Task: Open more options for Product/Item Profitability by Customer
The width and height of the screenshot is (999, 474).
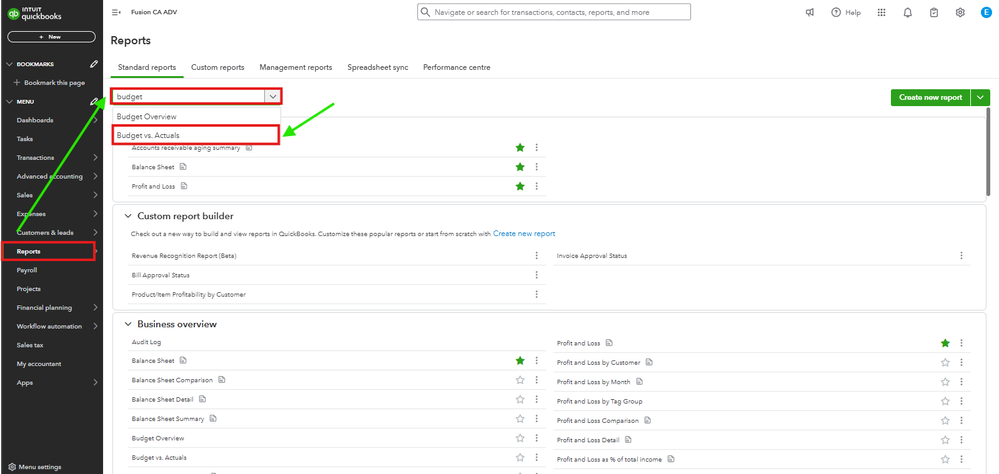Action: [536, 294]
